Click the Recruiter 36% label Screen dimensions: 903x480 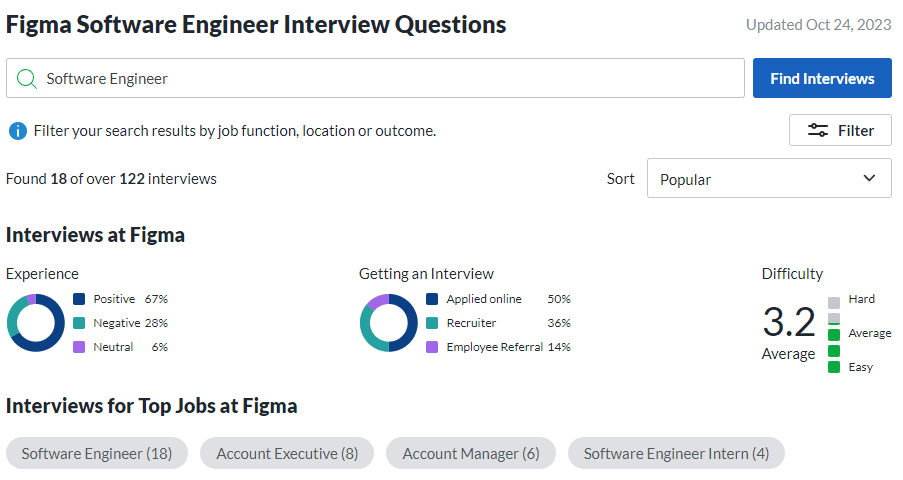click(x=509, y=323)
